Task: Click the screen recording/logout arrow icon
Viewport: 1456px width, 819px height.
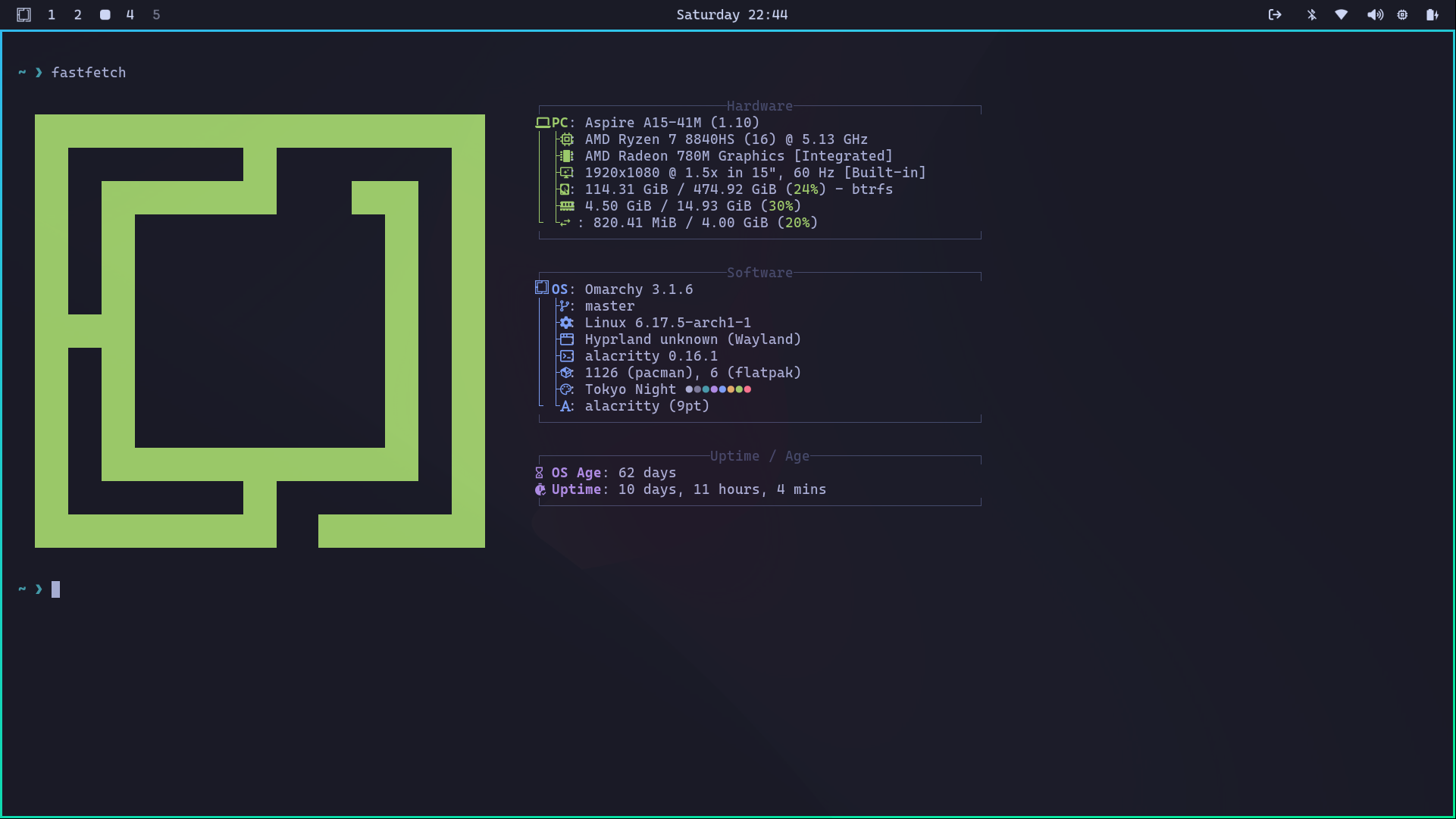Action: (1275, 14)
